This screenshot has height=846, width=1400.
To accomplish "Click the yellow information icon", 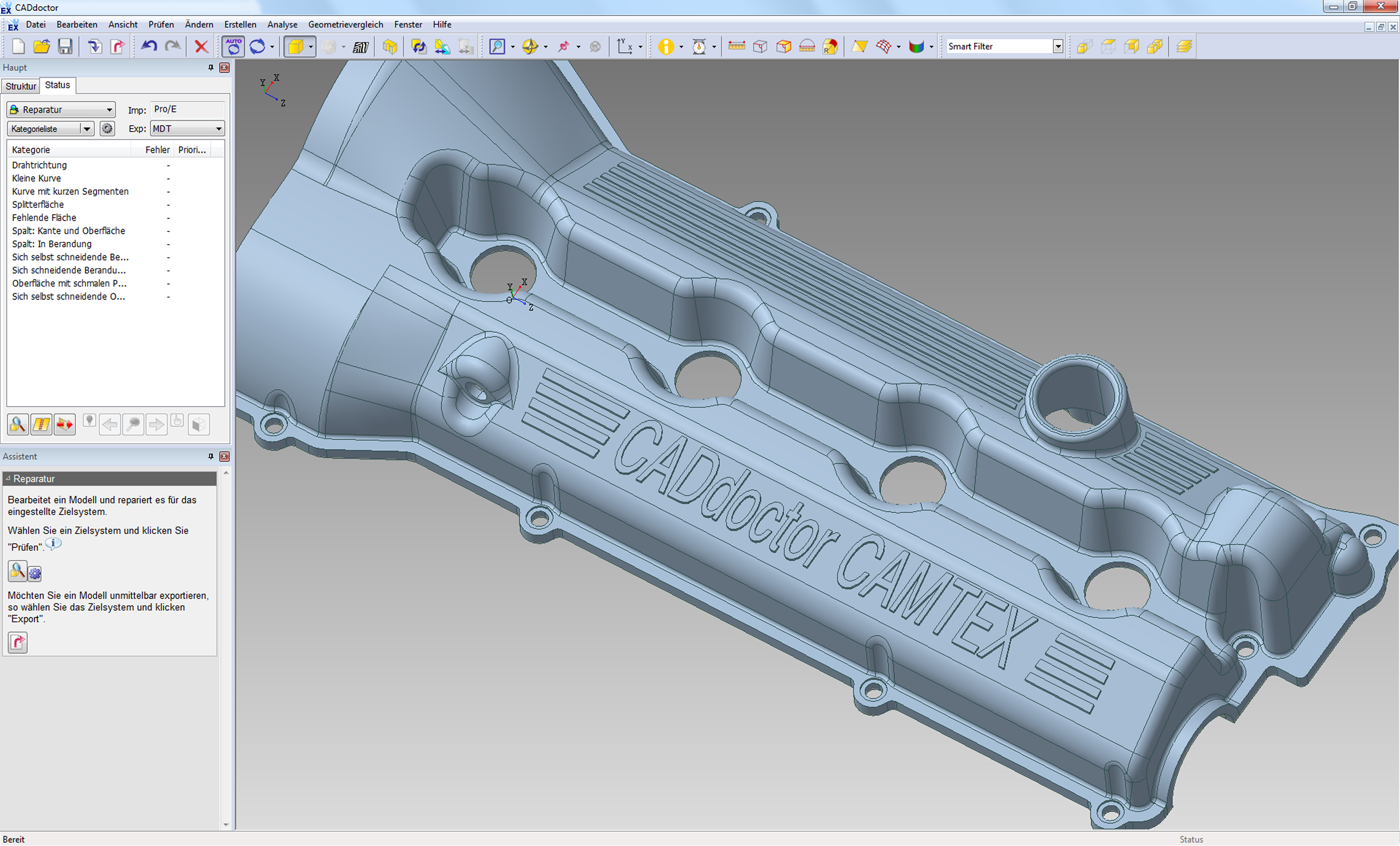I will click(x=665, y=47).
